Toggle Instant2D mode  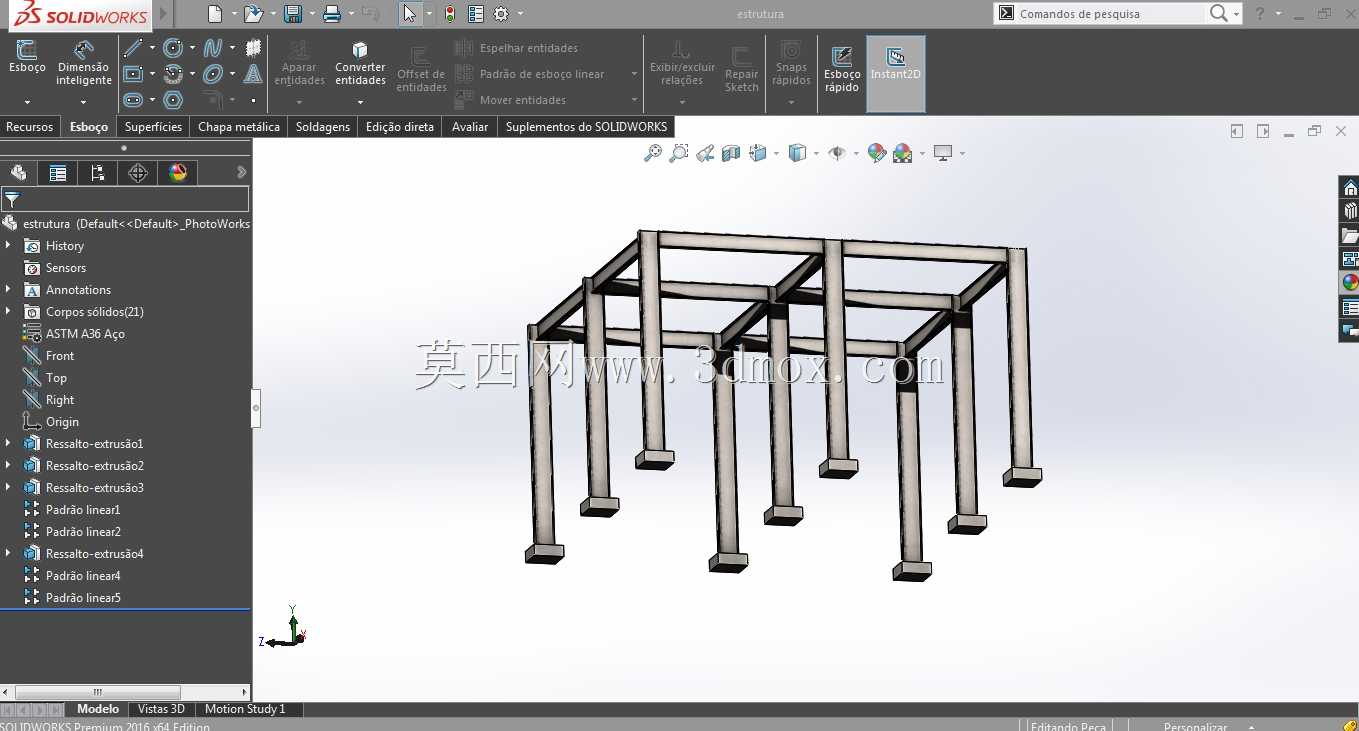pyautogui.click(x=896, y=74)
